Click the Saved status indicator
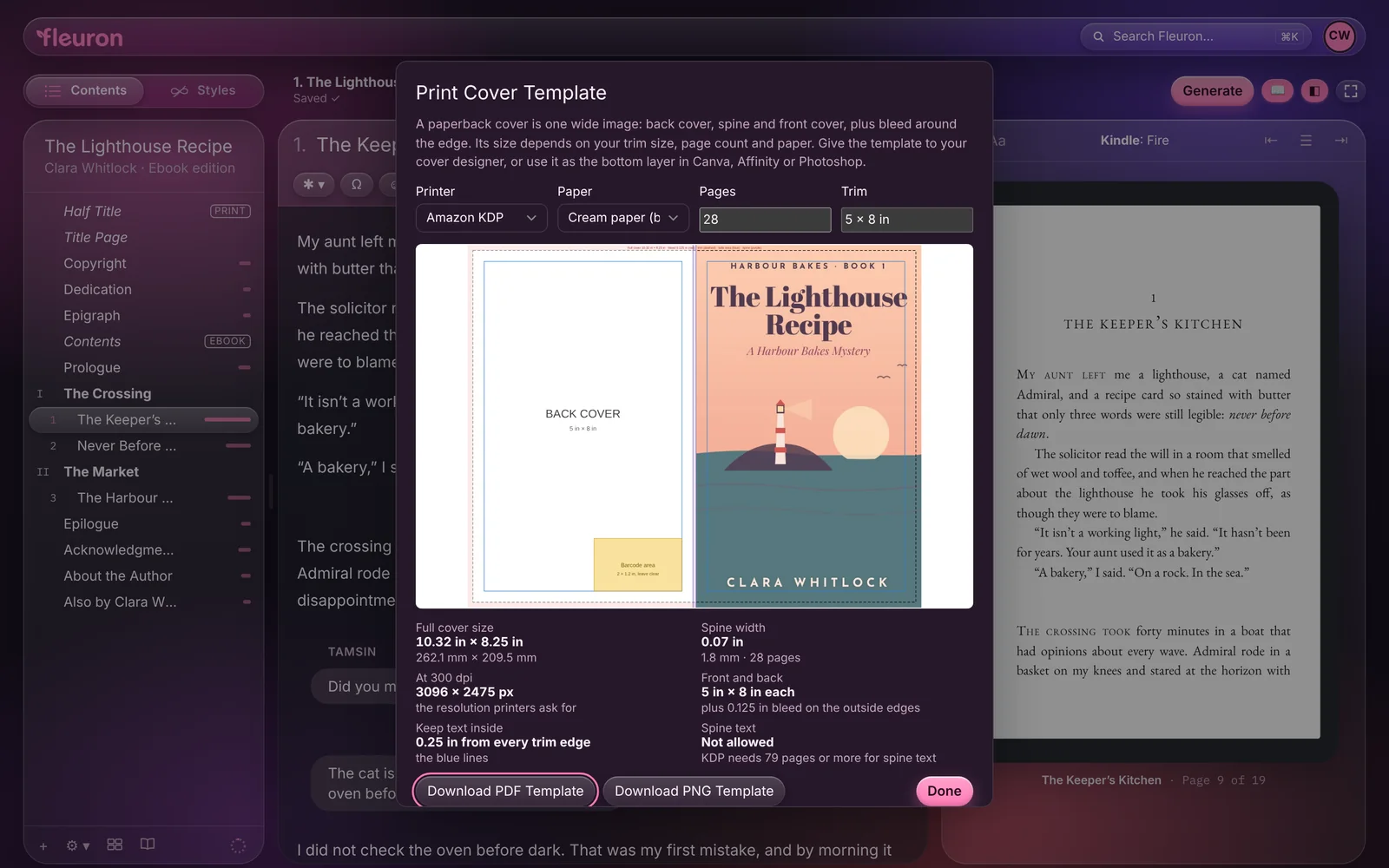 coord(316,99)
